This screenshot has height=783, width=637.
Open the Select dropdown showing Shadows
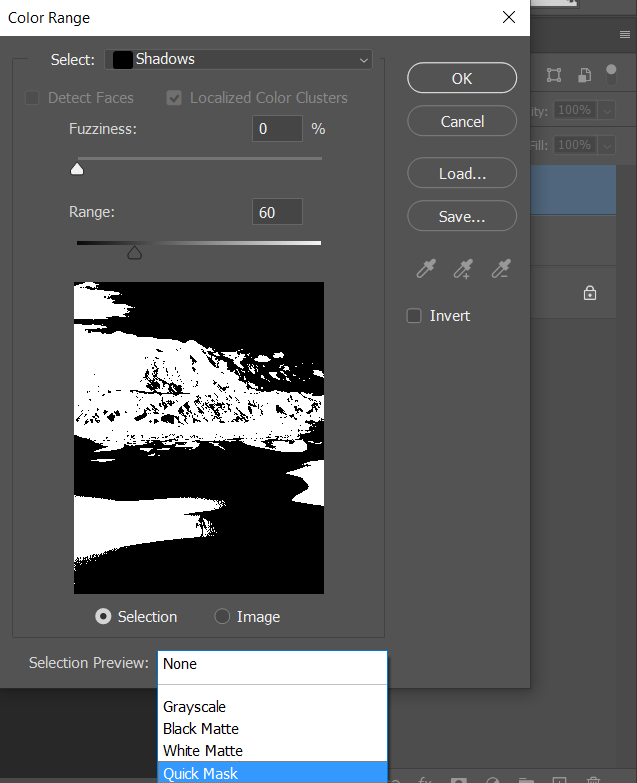[238, 60]
